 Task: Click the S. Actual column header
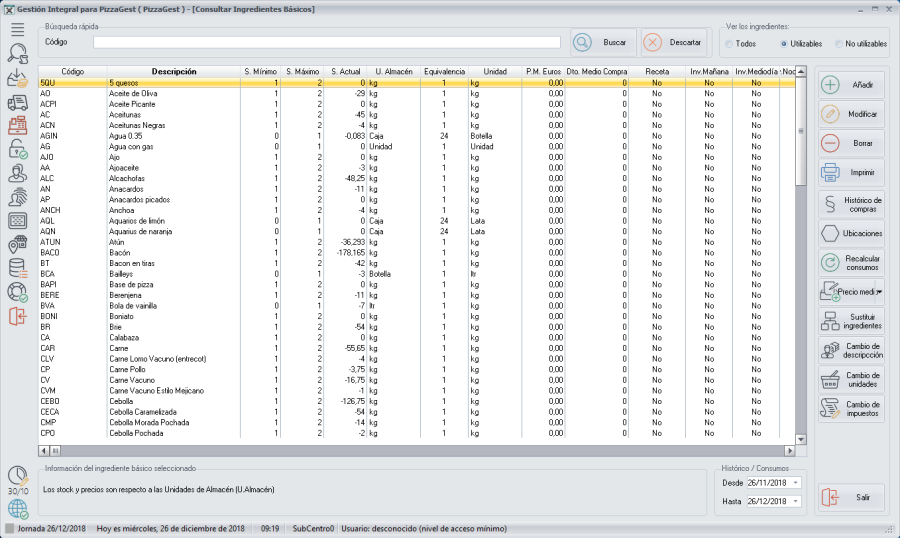point(345,72)
